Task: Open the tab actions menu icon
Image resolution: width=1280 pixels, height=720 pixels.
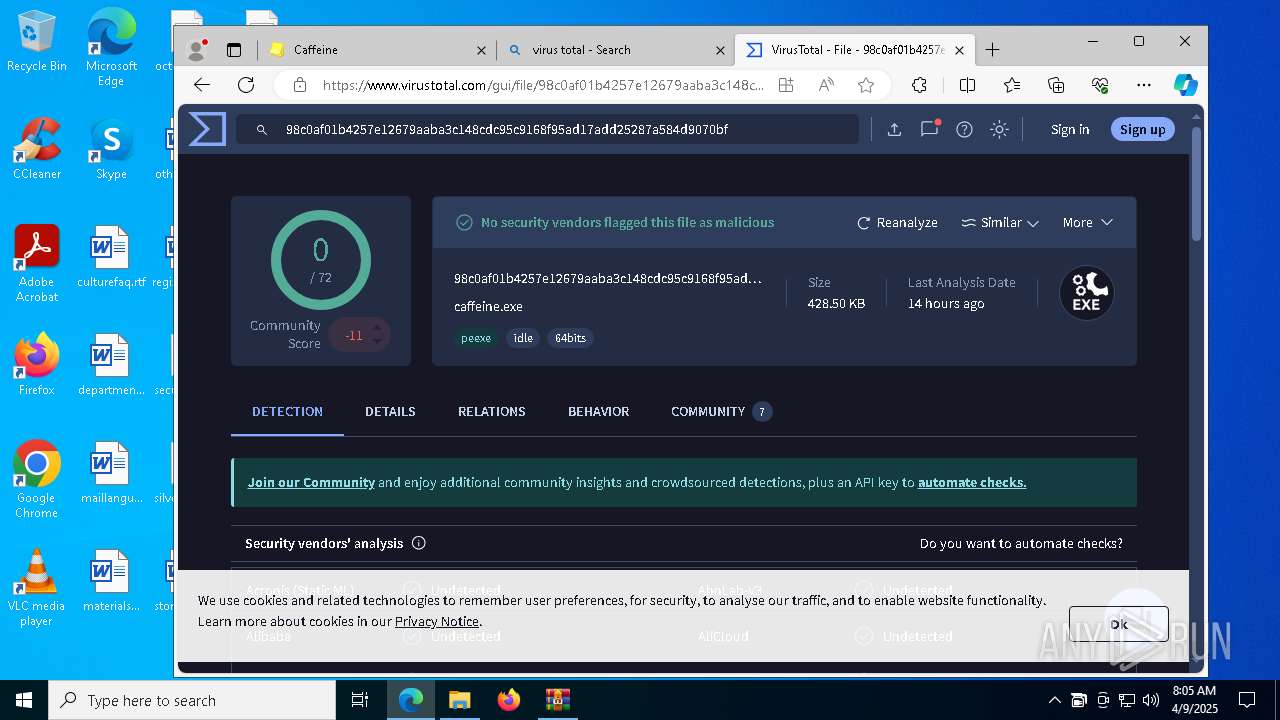Action: coord(234,49)
